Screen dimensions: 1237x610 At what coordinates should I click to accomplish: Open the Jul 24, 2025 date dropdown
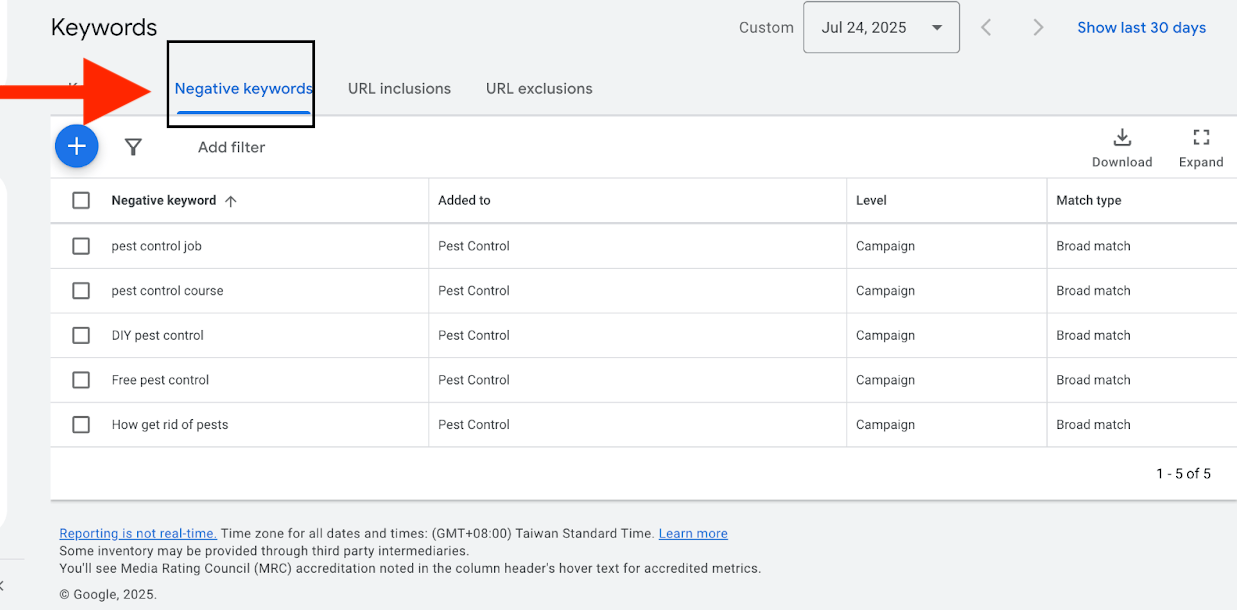880,28
